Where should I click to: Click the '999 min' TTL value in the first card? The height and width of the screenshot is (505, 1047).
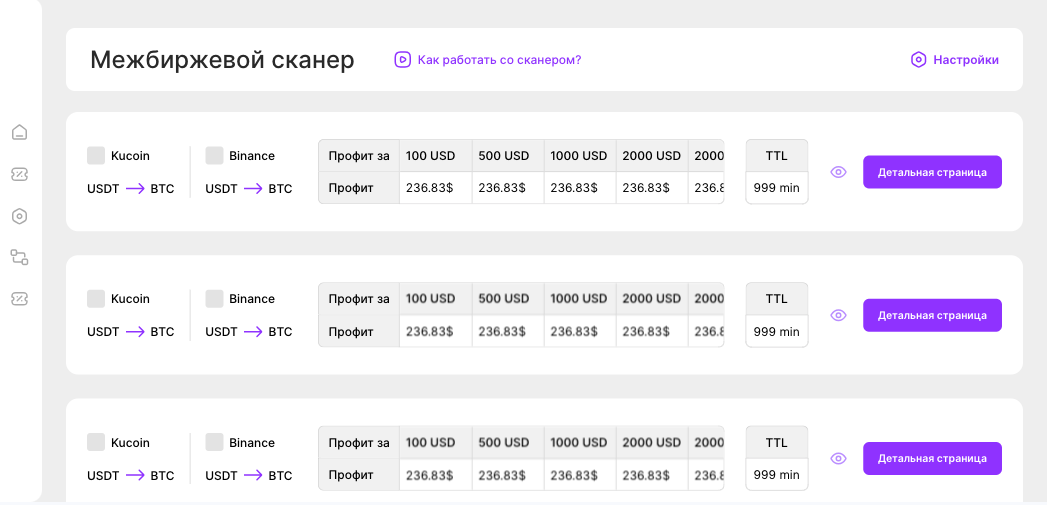coord(777,188)
